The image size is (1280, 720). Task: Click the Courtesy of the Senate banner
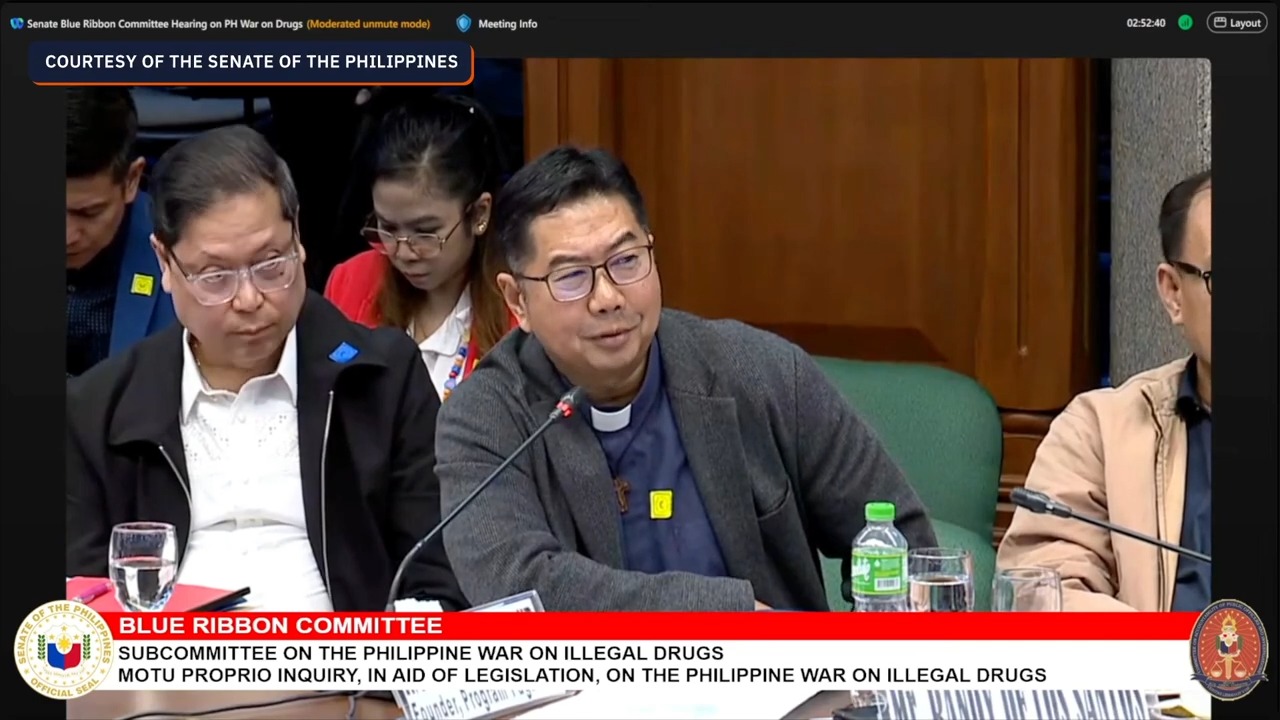251,62
